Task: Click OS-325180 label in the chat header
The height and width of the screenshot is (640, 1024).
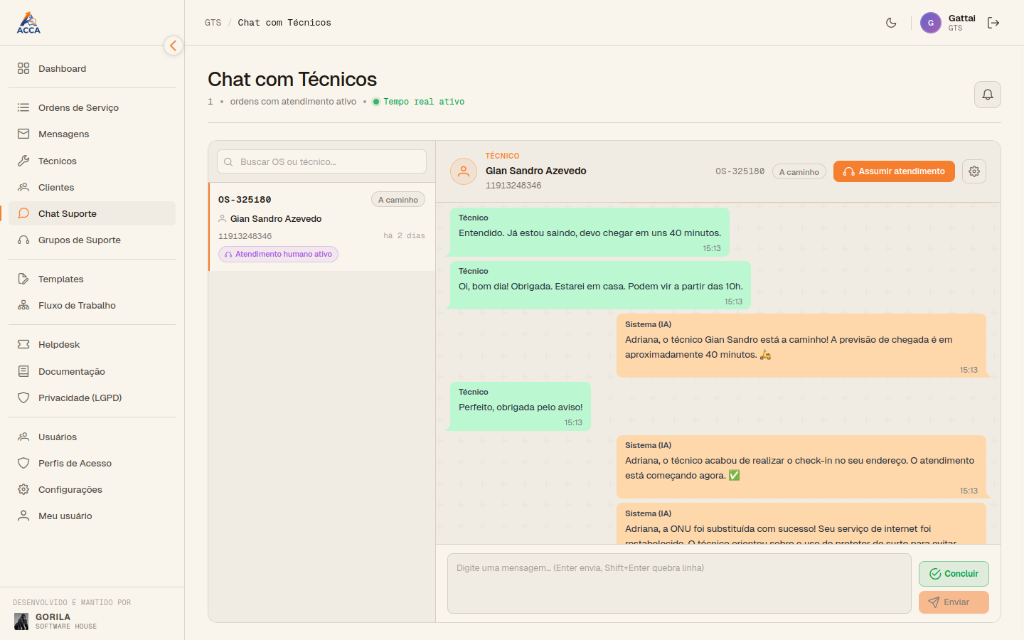Action: pos(739,171)
